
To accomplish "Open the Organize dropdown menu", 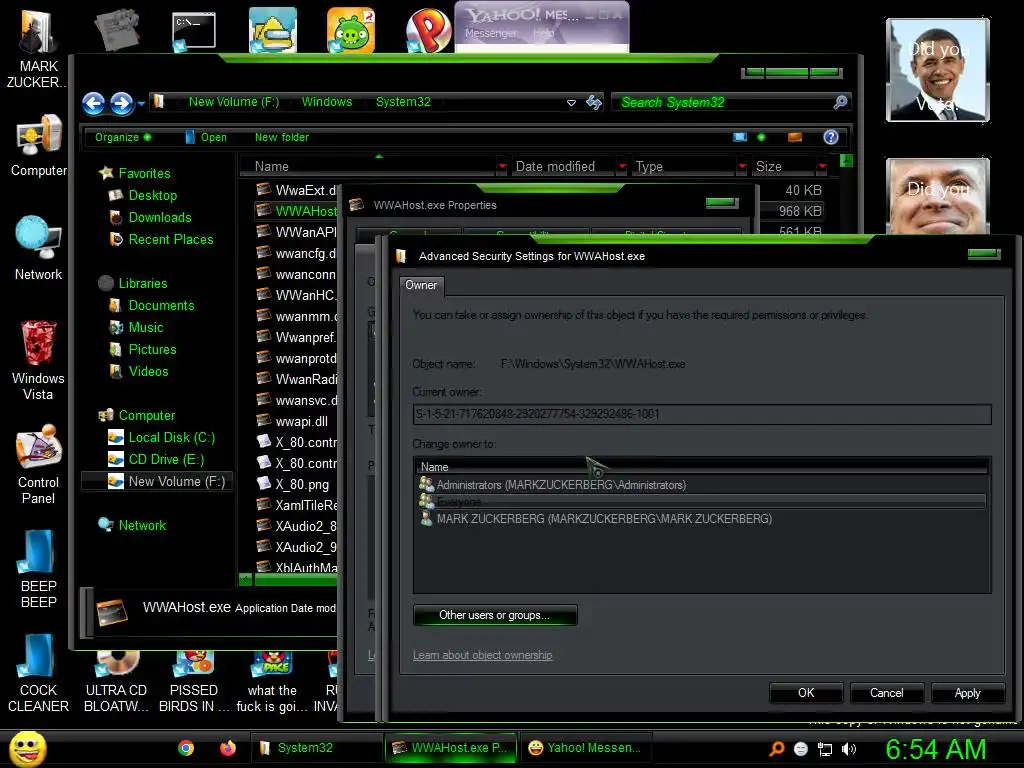I will tap(123, 137).
